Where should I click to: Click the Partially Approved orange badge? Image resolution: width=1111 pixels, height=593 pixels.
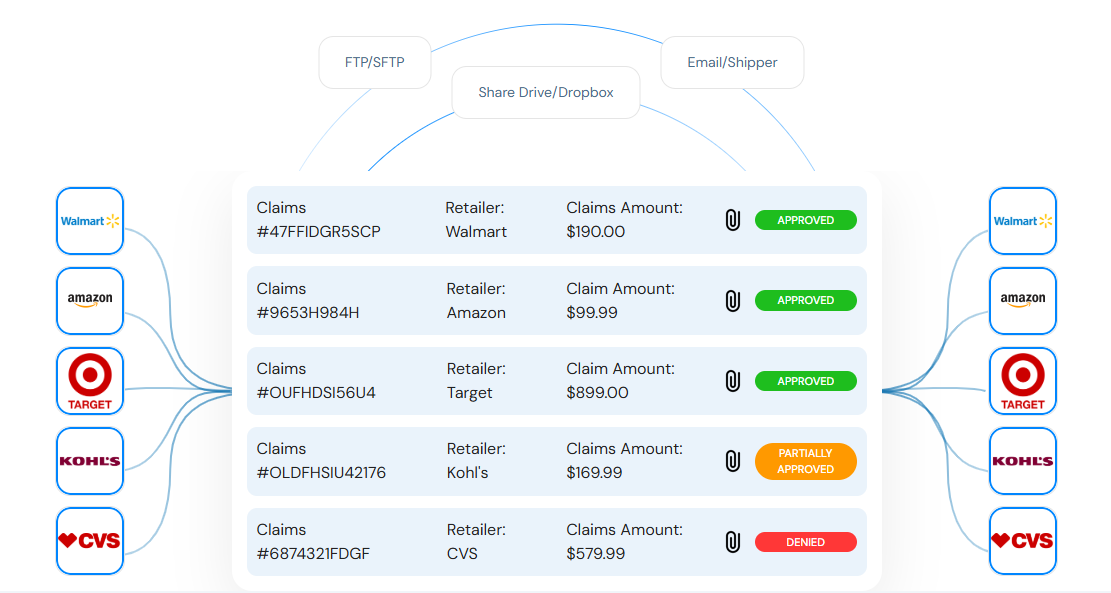pyautogui.click(x=805, y=461)
